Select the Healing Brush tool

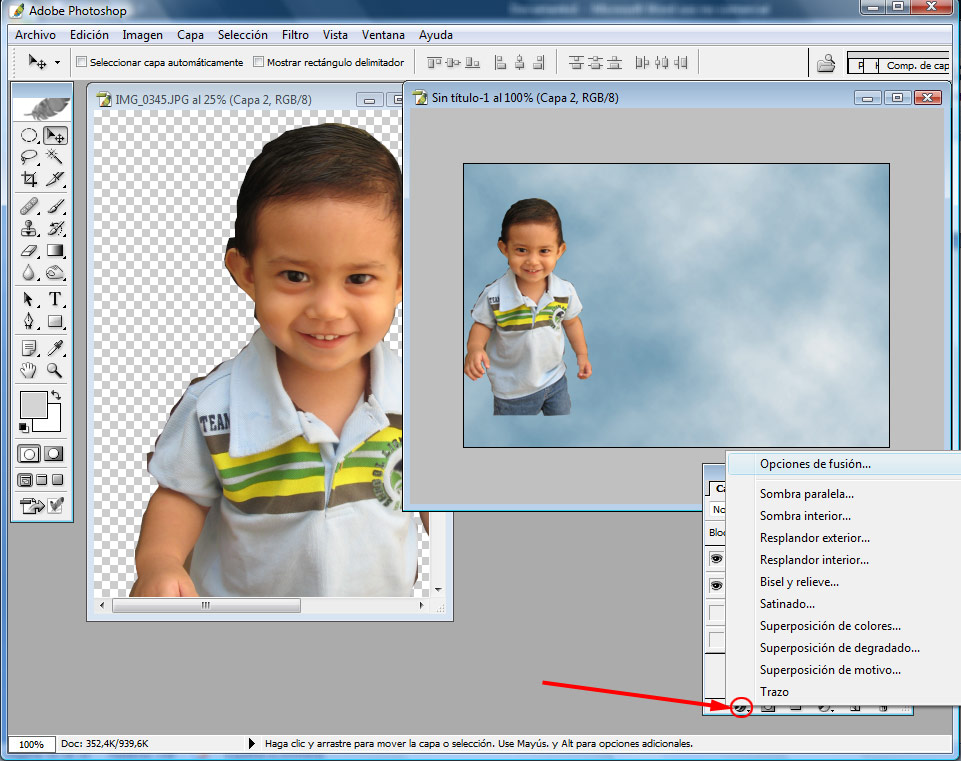(x=29, y=206)
